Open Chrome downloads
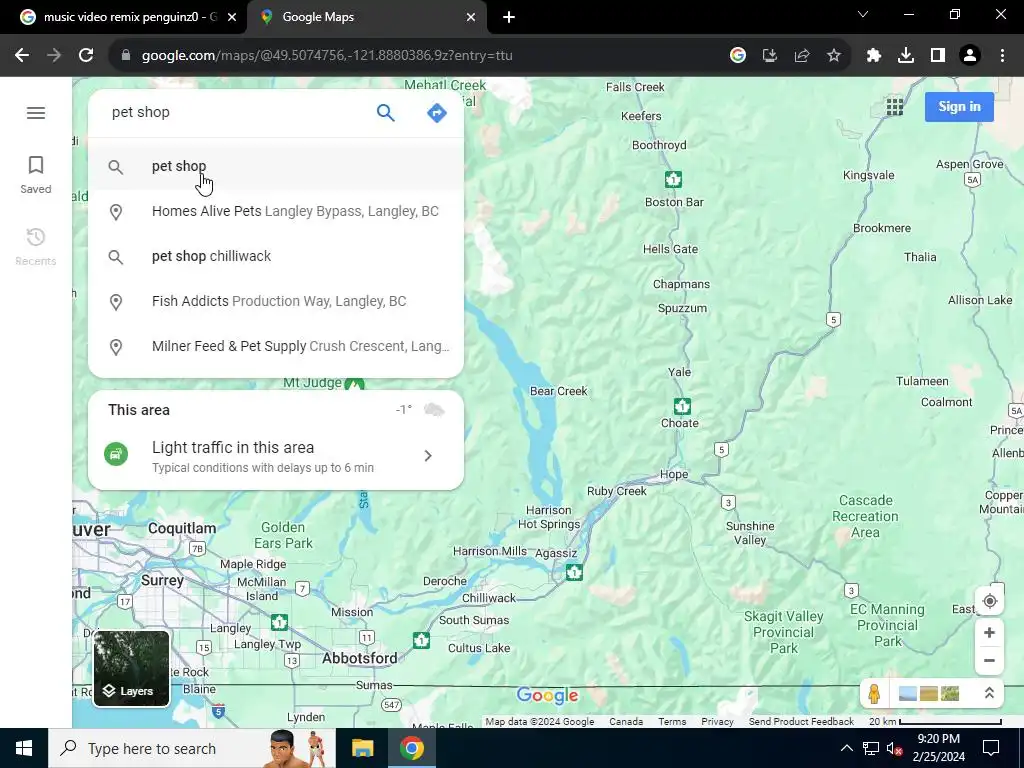 (905, 56)
